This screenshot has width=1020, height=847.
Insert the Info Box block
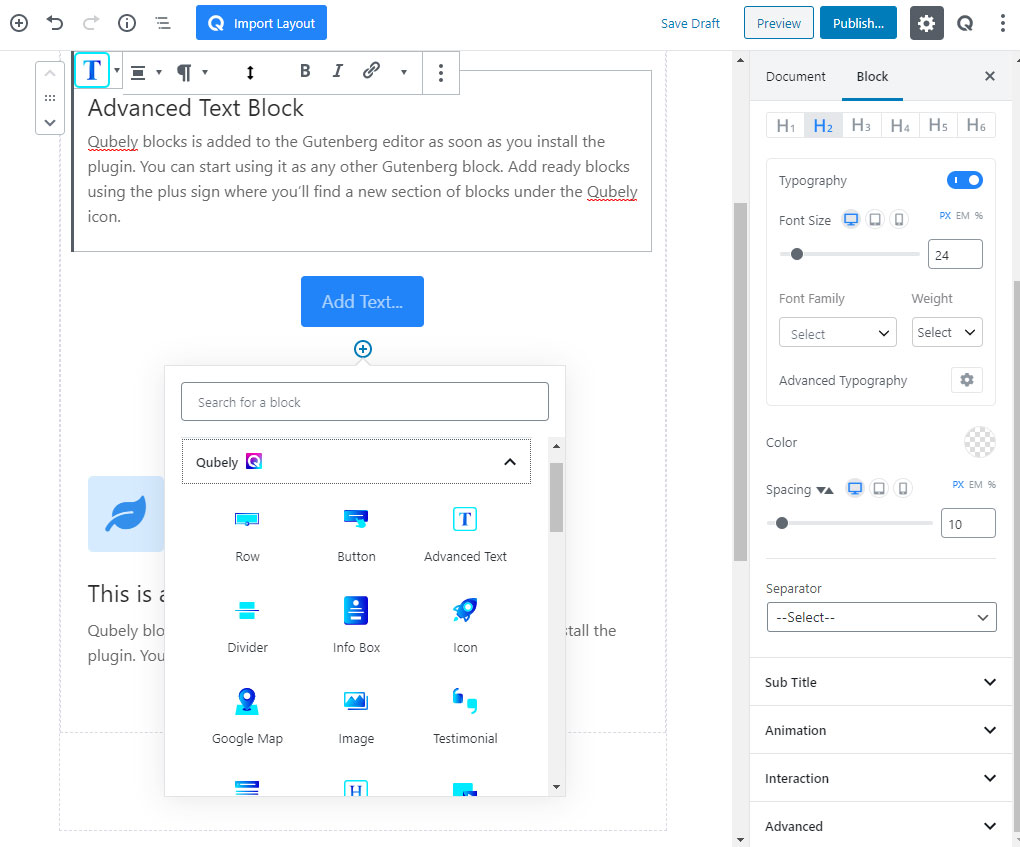click(x=356, y=626)
